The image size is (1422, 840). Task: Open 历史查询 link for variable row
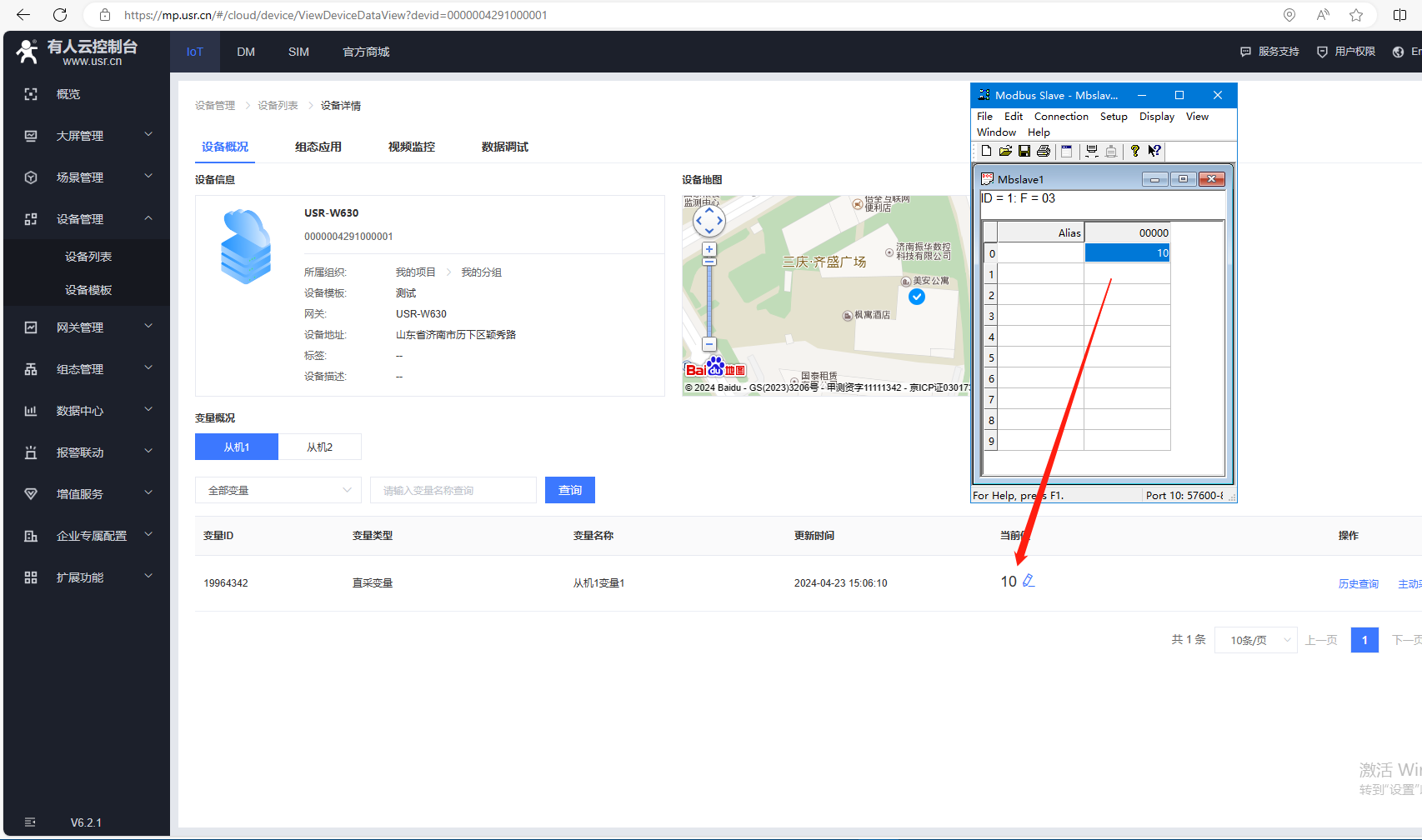[1358, 584]
